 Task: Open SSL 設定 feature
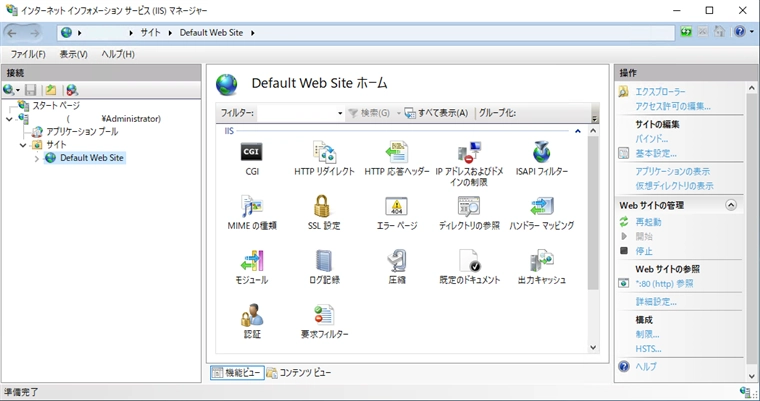[324, 213]
